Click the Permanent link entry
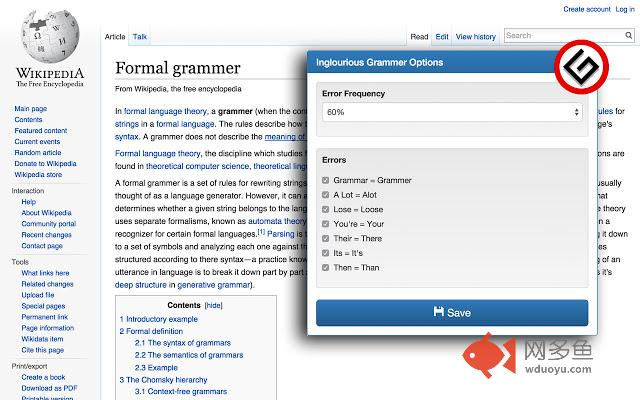 pos(44,317)
